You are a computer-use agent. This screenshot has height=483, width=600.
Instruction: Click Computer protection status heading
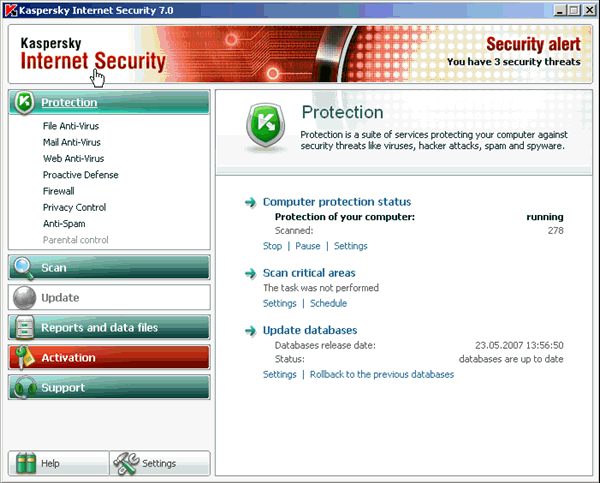click(x=337, y=202)
